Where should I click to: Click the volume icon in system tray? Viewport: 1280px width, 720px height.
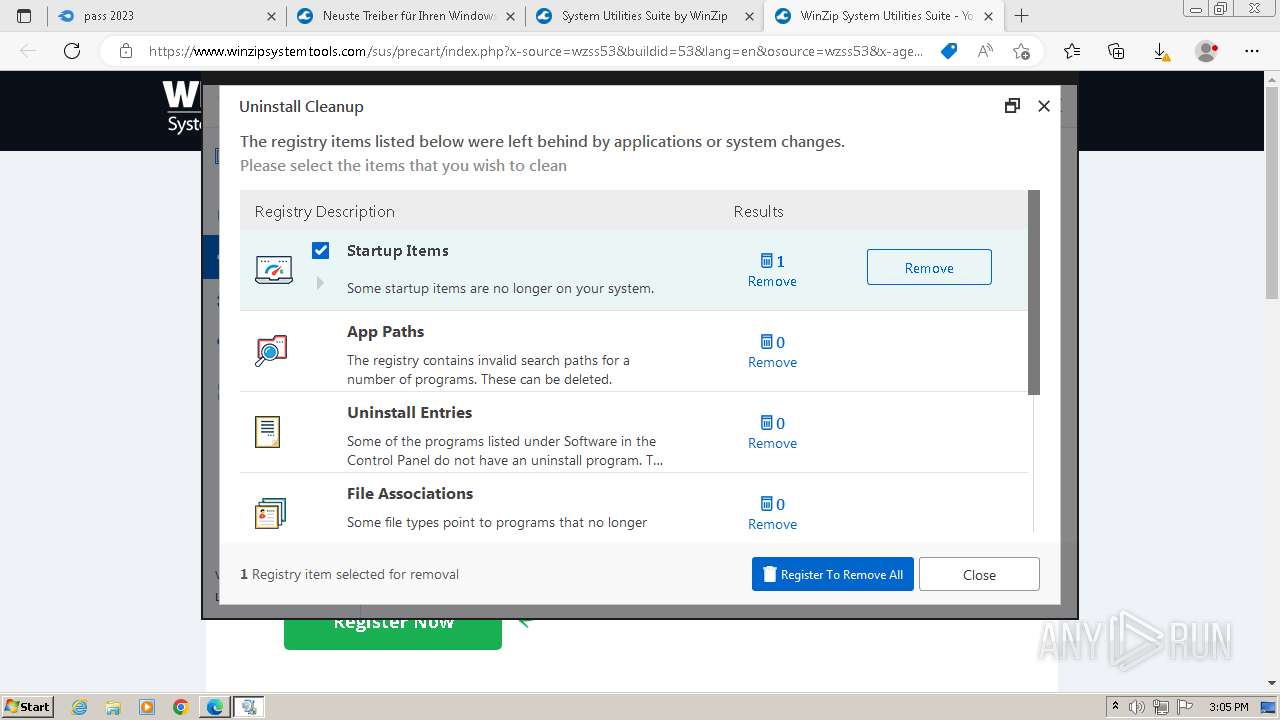pos(1136,707)
